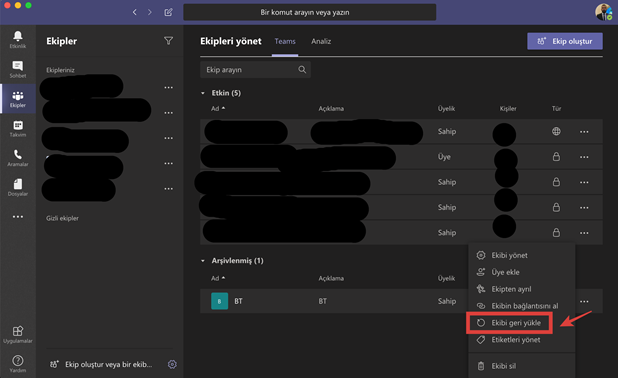
Task: Click the BT team name
Action: point(238,301)
